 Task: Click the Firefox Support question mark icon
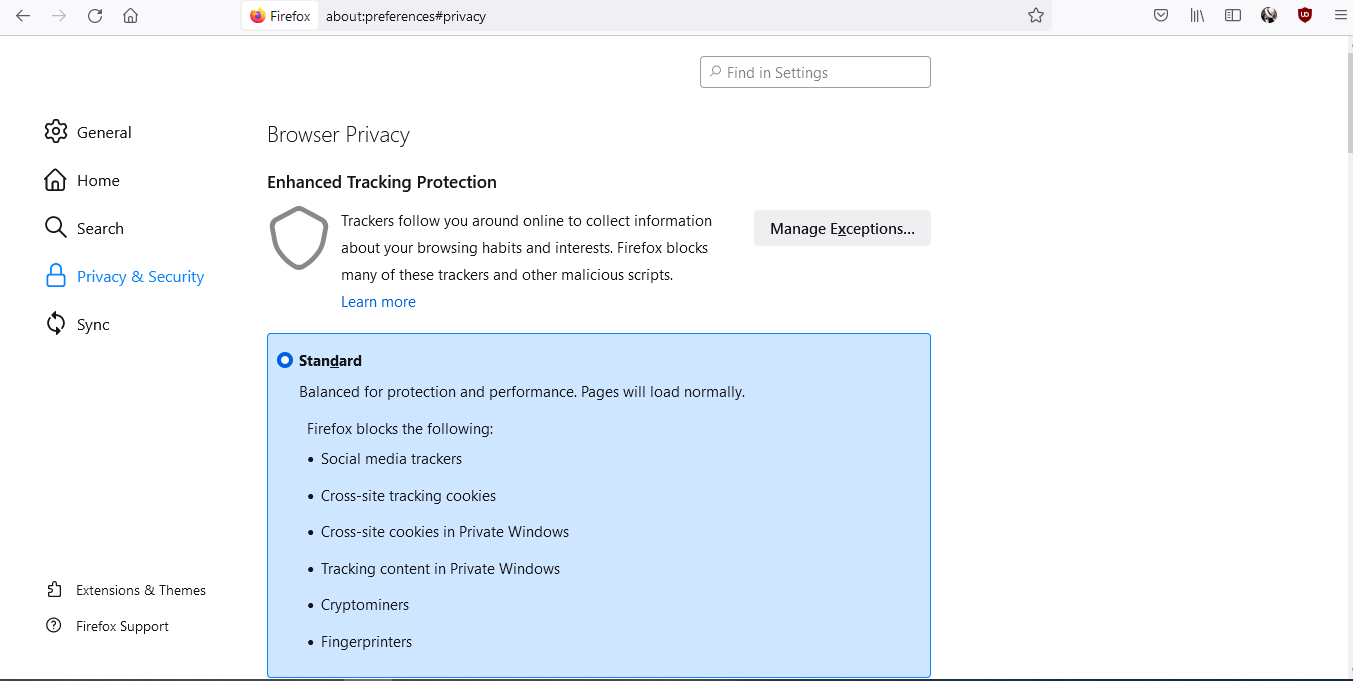tap(54, 626)
